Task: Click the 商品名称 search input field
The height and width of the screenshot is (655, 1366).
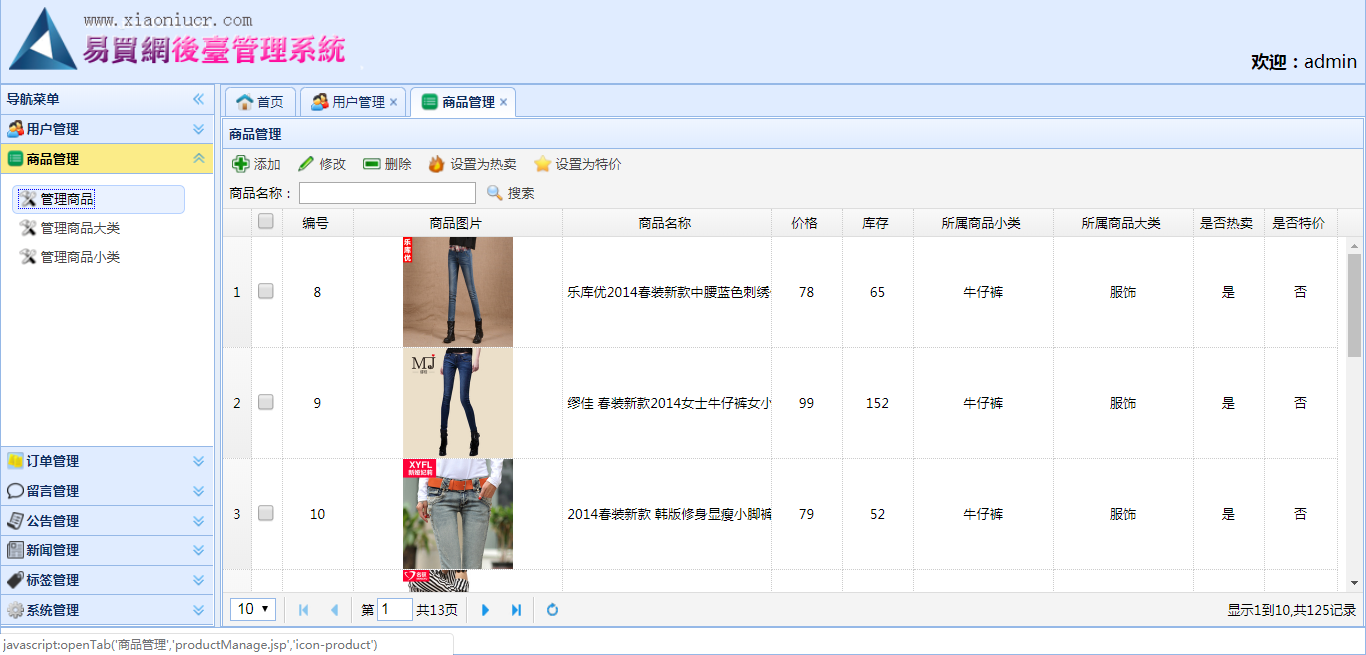Action: pyautogui.click(x=387, y=193)
